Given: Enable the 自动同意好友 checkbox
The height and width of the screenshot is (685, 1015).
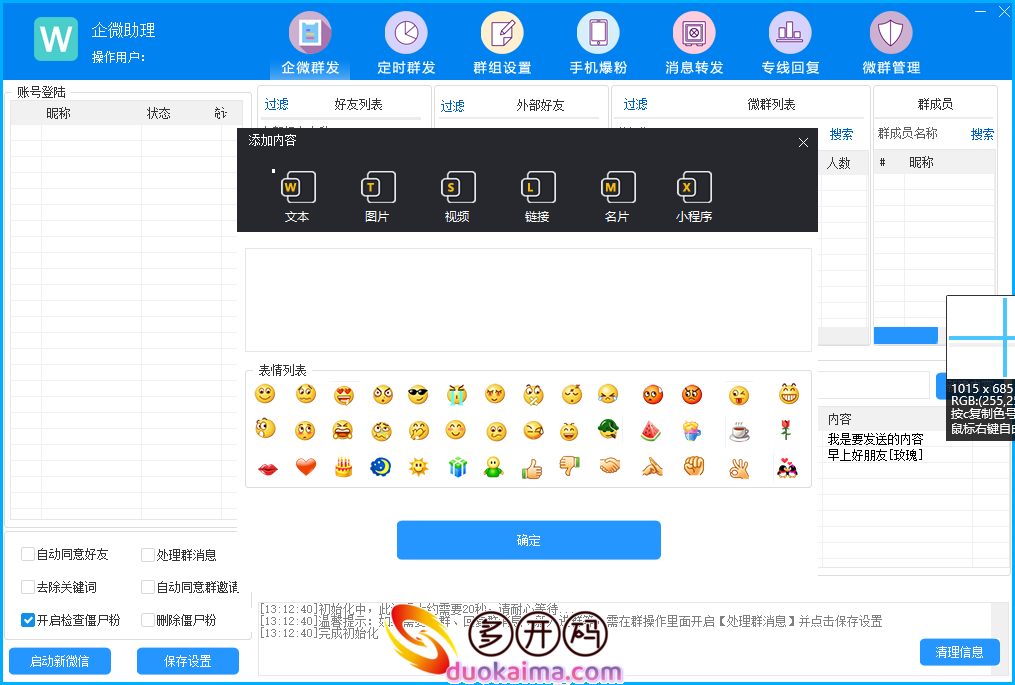Looking at the screenshot, I should (x=28, y=555).
